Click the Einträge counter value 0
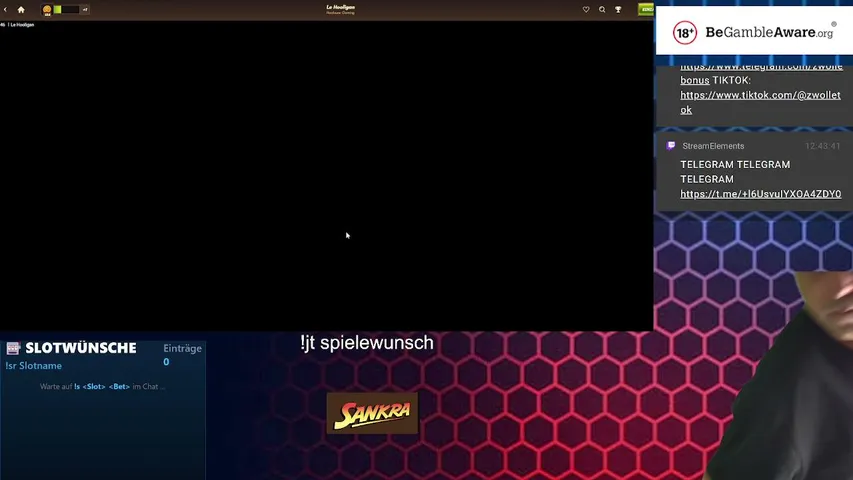The image size is (853, 480). 166,362
